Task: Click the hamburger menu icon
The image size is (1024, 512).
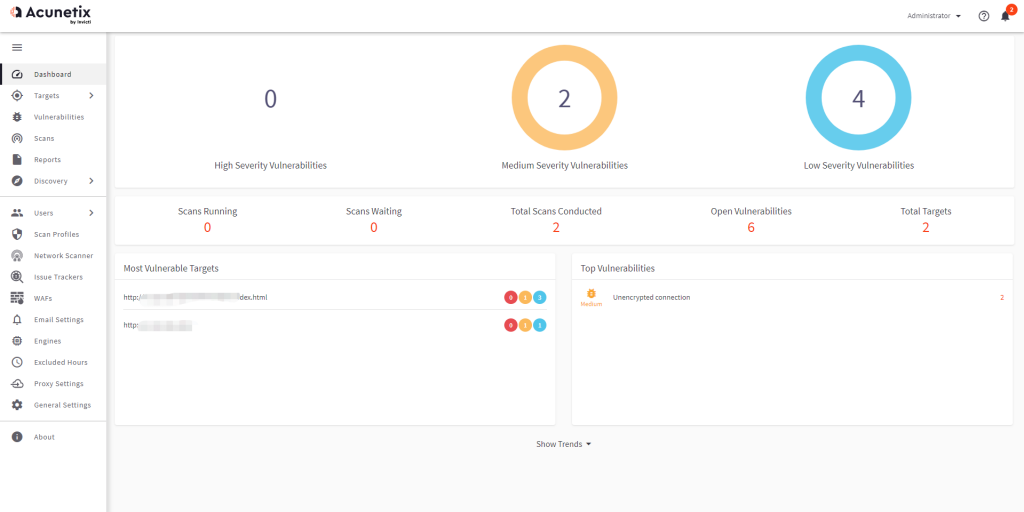Action: 18,48
